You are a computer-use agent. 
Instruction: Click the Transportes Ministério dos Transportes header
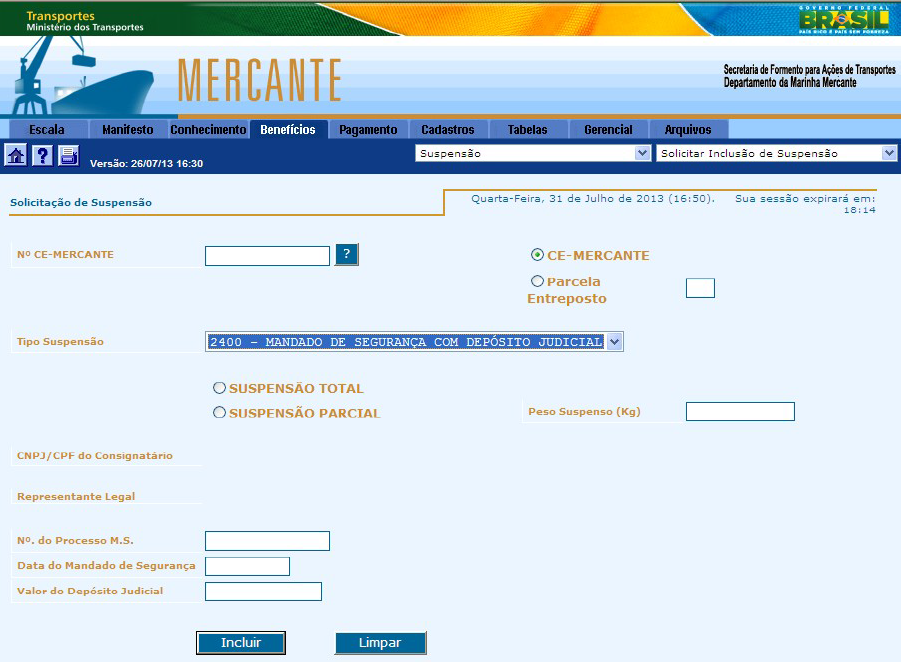point(85,21)
